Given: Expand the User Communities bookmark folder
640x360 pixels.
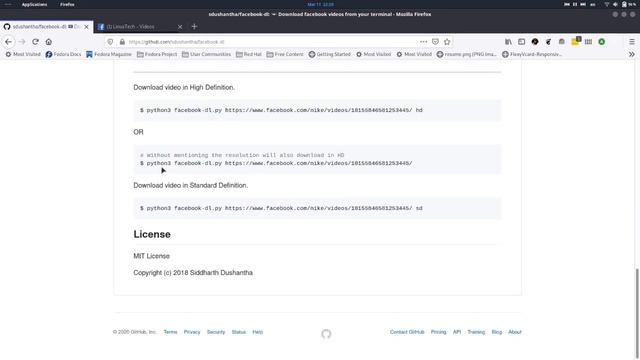Looking at the screenshot, I should (x=207, y=54).
